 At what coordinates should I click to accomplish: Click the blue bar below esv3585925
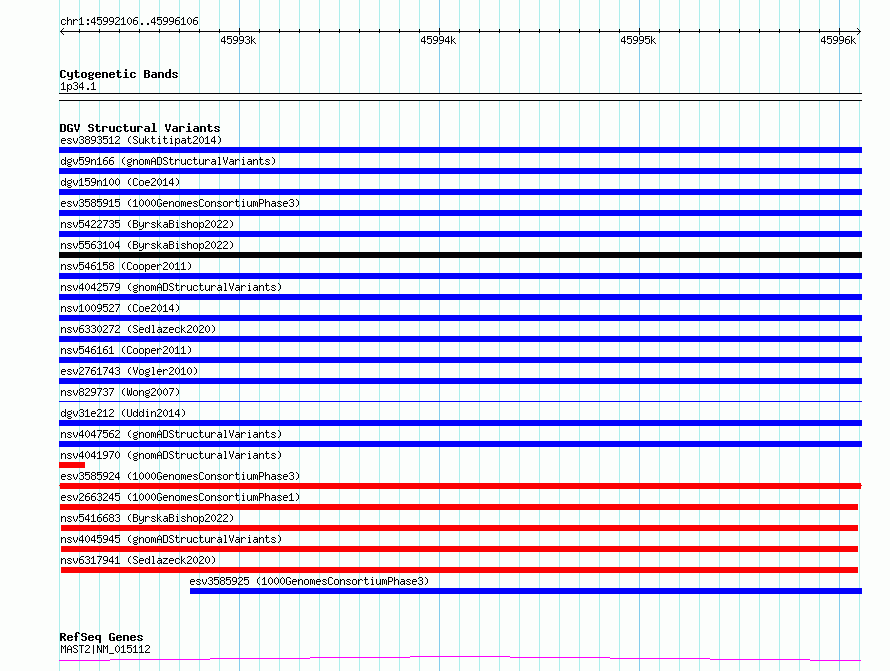pyautogui.click(x=526, y=591)
